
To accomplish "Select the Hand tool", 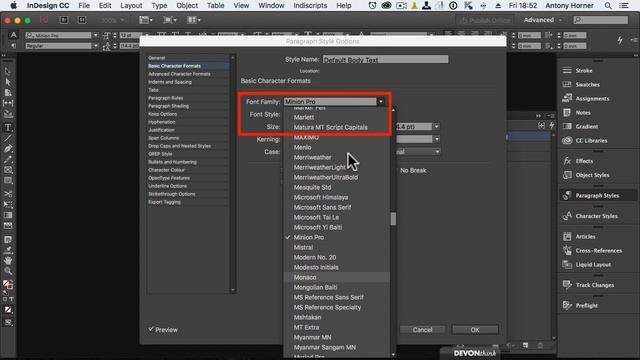I will (x=8, y=260).
